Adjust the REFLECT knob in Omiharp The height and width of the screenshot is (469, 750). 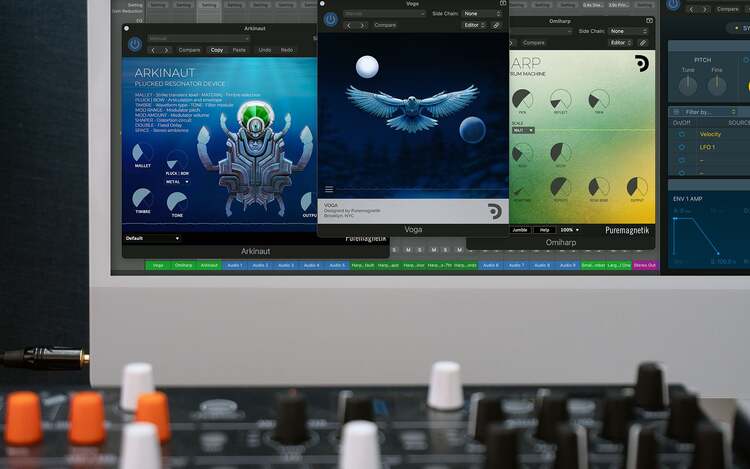[x=561, y=99]
